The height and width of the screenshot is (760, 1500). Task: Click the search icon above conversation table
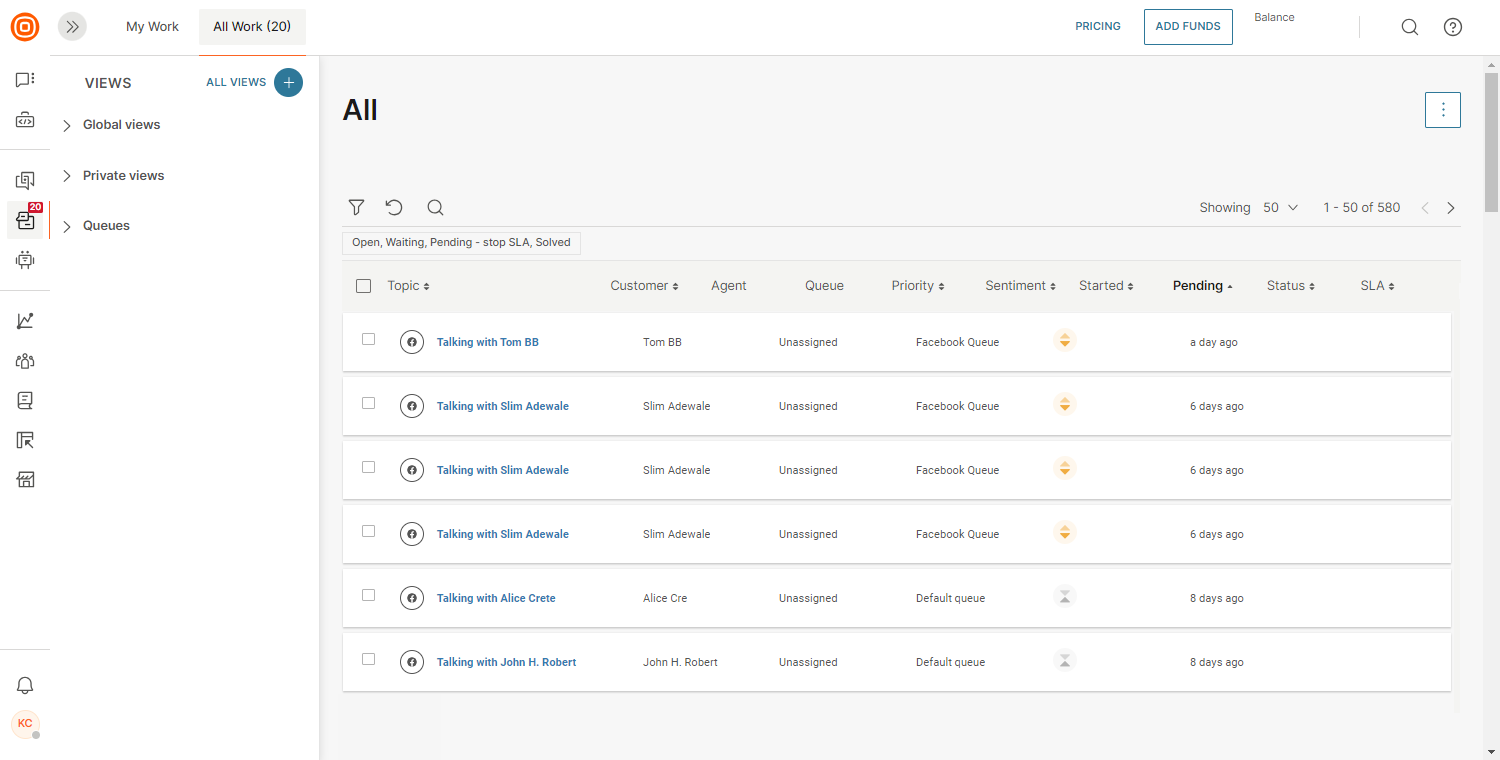point(435,207)
